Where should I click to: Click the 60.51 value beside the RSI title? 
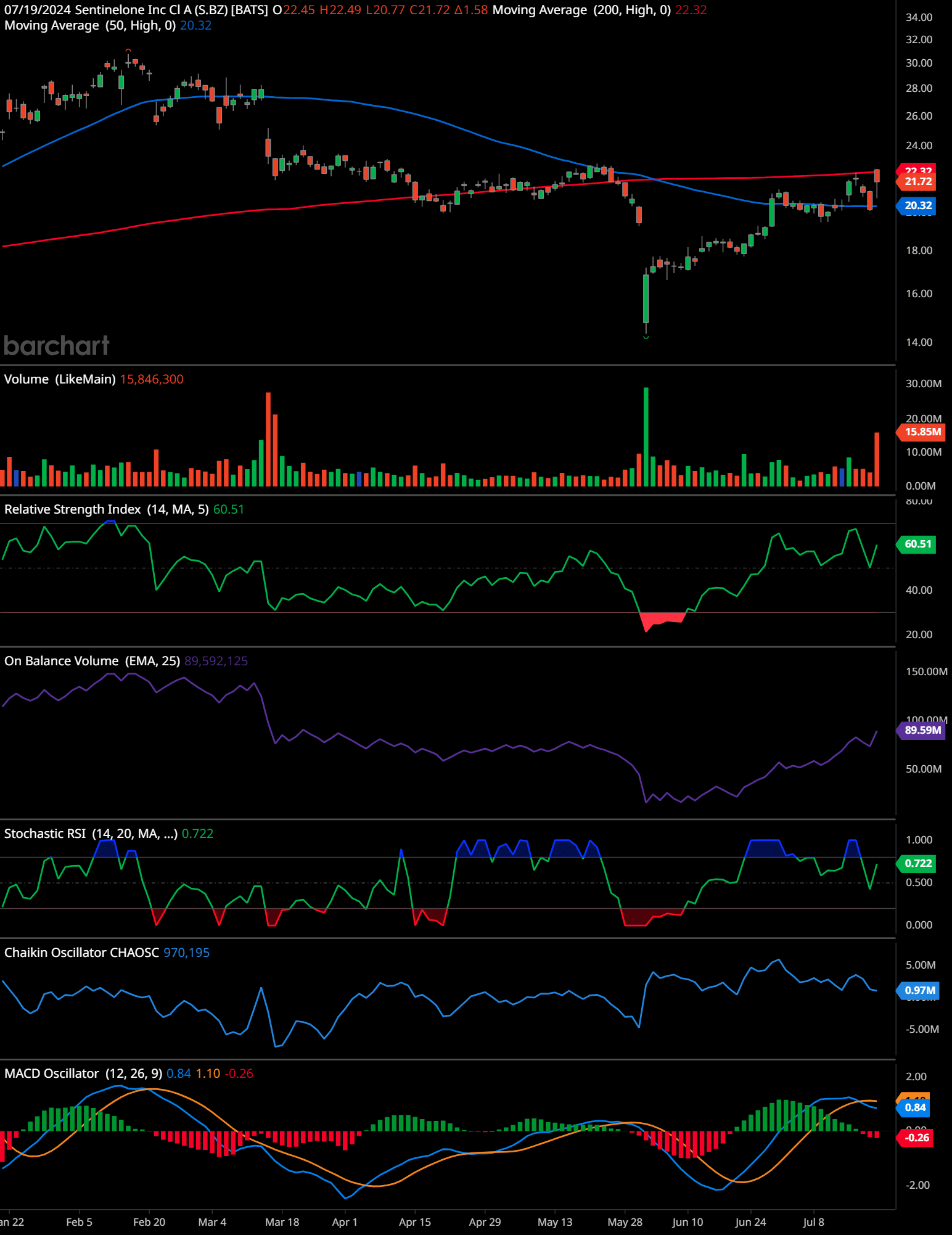229,509
